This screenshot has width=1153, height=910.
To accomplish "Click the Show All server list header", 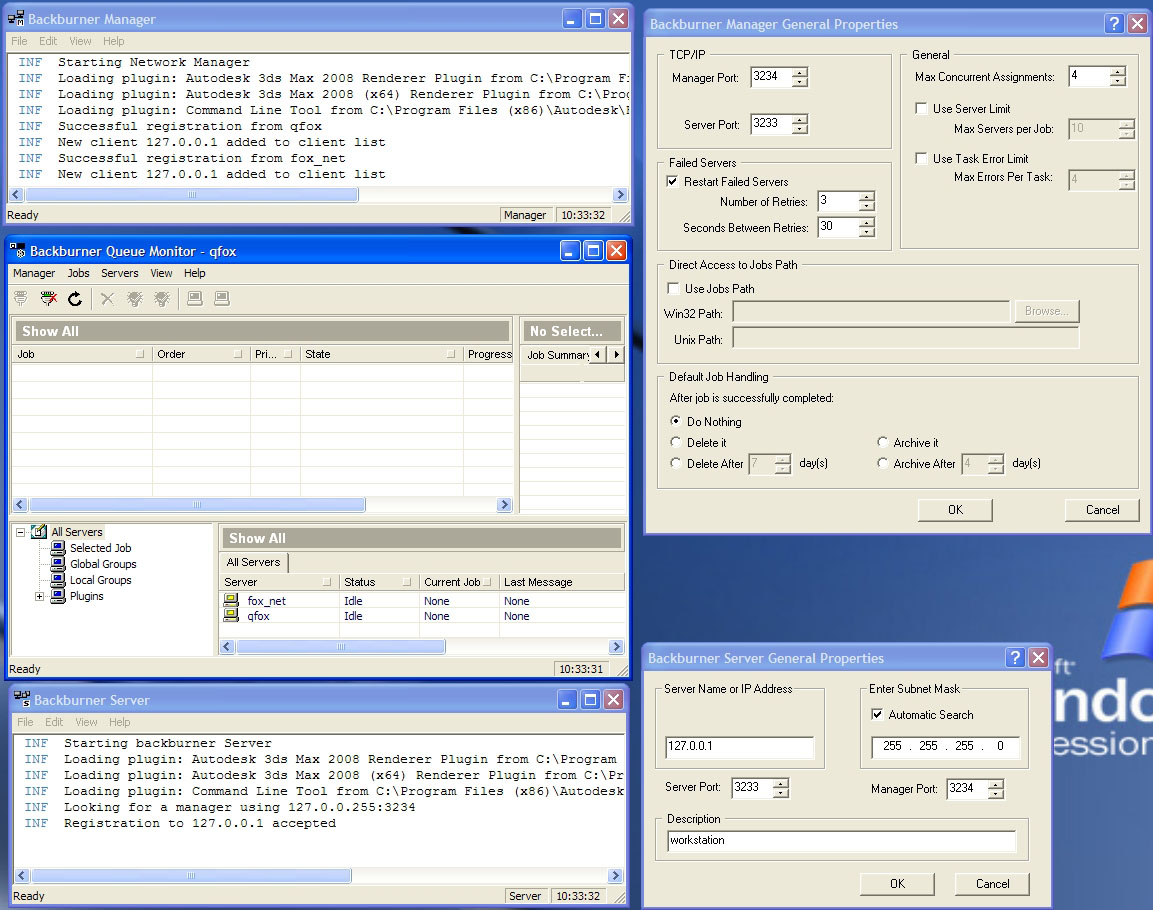I will coord(421,538).
